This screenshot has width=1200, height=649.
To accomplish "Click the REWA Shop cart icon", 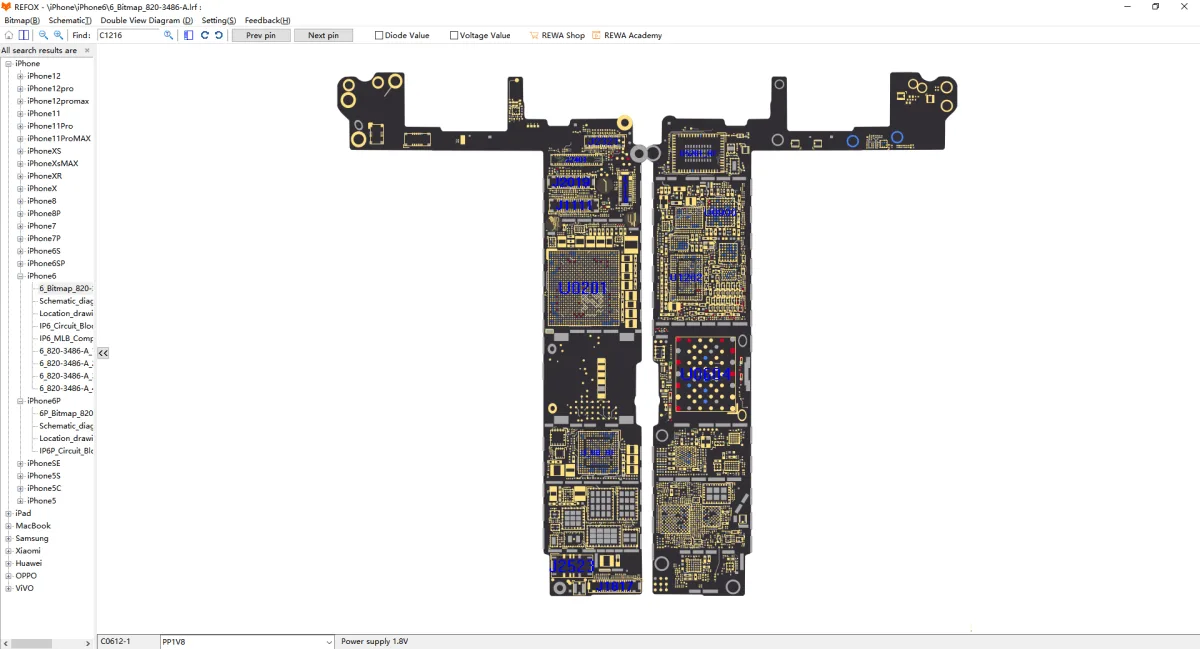I will 534,35.
